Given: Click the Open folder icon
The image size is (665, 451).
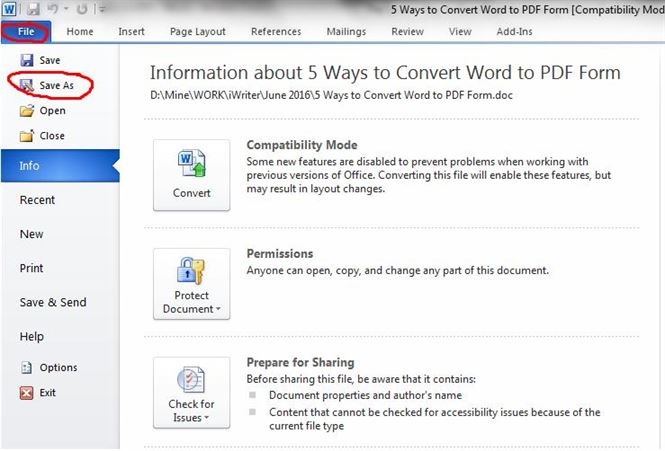Looking at the screenshot, I should 27,111.
